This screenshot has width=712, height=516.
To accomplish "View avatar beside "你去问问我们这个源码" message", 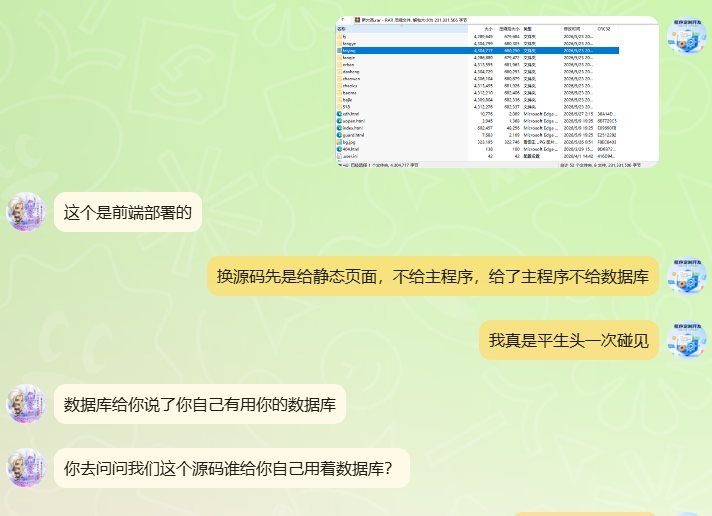I will point(26,468).
